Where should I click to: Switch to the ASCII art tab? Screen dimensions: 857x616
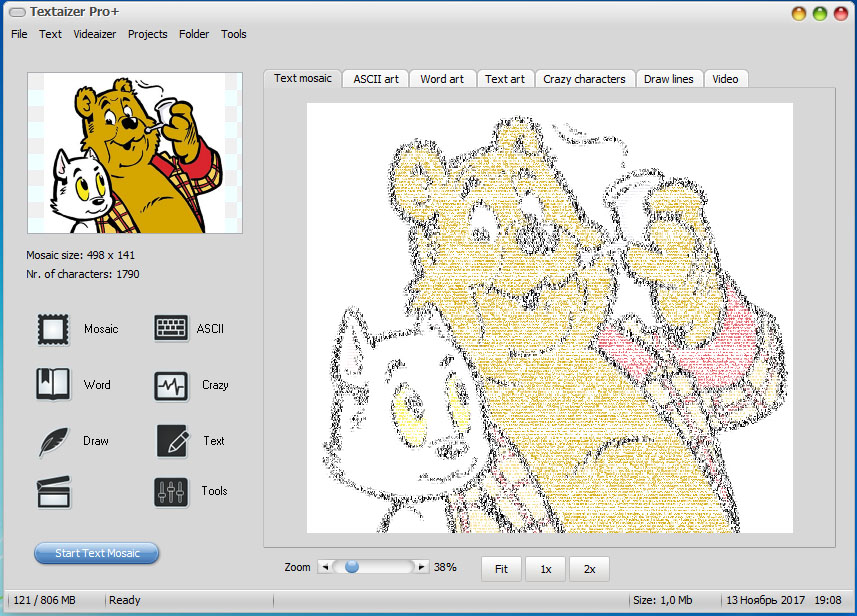(376, 79)
